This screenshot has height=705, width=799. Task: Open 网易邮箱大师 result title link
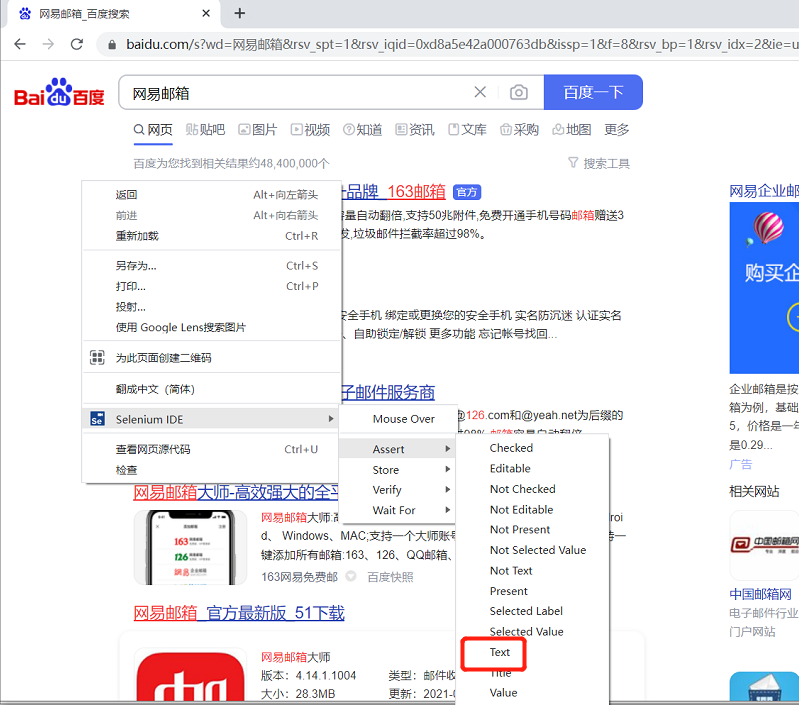point(236,492)
